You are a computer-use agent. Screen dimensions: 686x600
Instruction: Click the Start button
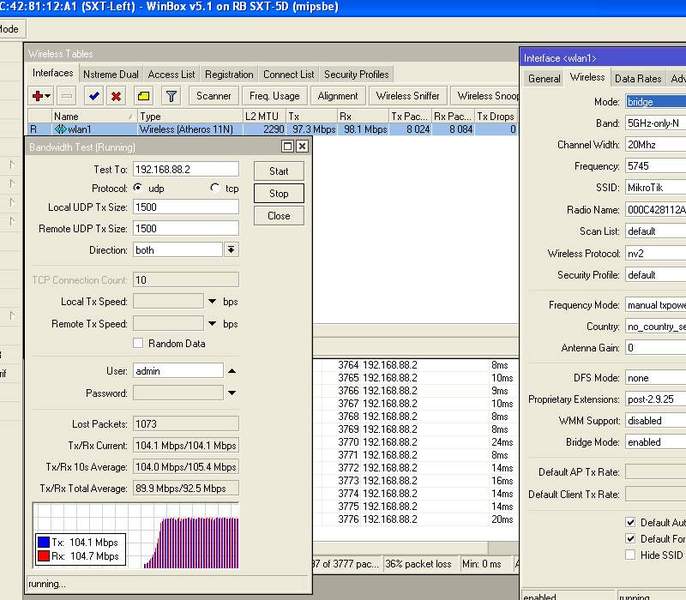(279, 171)
